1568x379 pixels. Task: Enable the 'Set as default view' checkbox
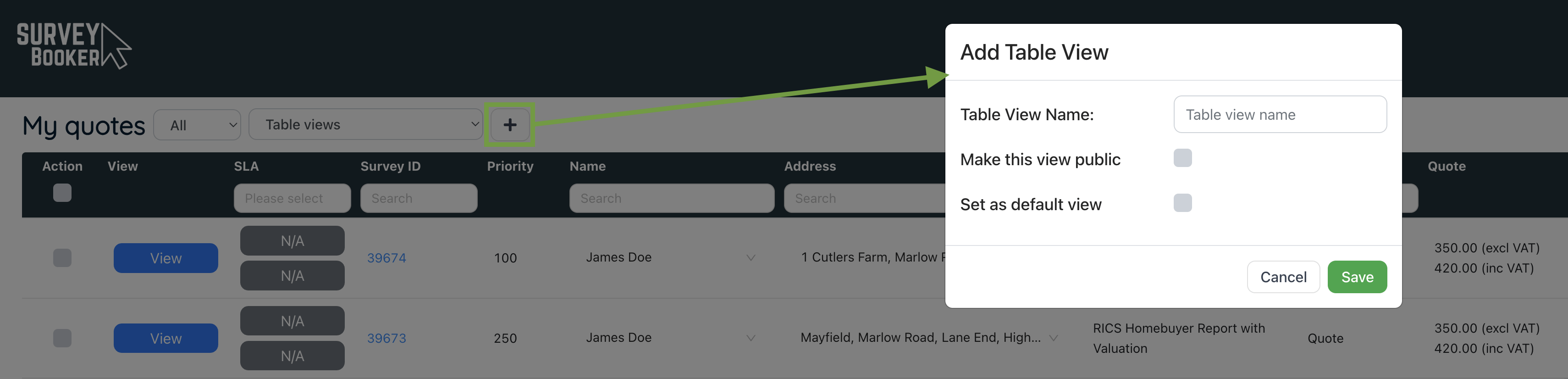1182,203
